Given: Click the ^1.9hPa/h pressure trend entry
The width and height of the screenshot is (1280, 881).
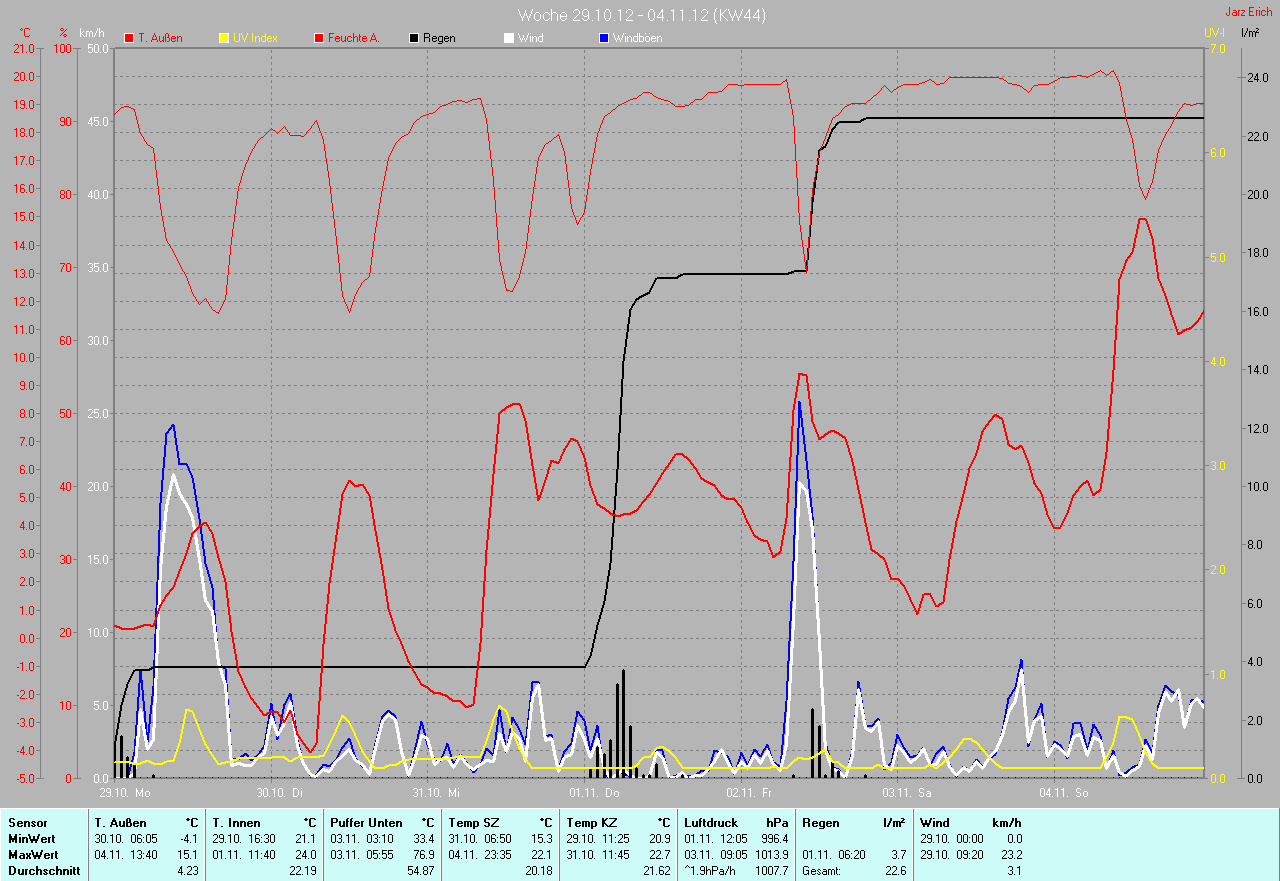Looking at the screenshot, I should point(711,871).
